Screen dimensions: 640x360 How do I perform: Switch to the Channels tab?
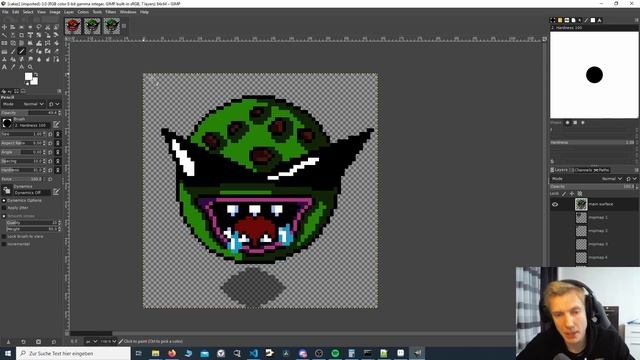581,170
